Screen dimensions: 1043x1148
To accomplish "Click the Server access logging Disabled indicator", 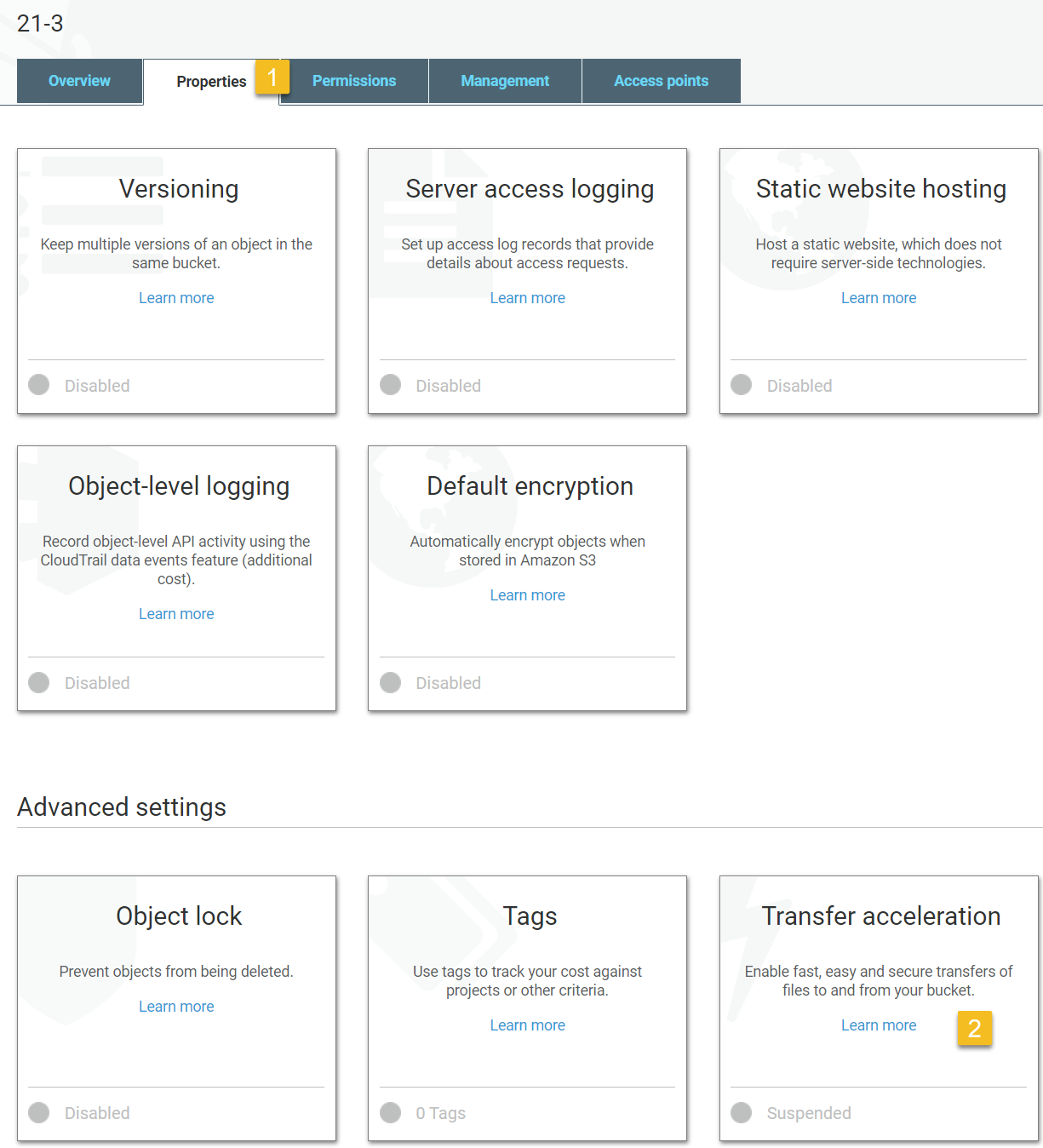I will coord(391,385).
